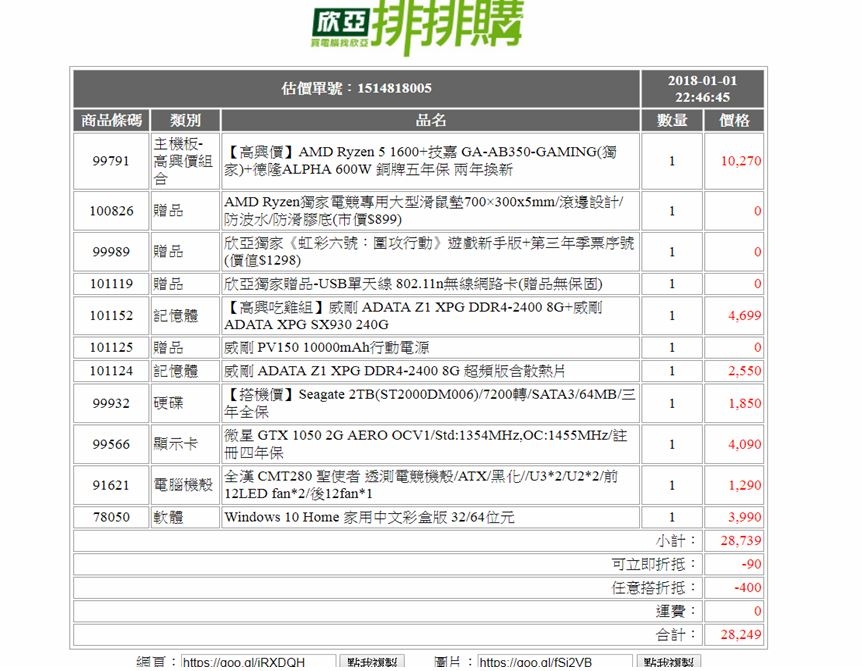Click the CMT280 聖使者 case name
Viewport: 863px width, 671px height.
421,485
